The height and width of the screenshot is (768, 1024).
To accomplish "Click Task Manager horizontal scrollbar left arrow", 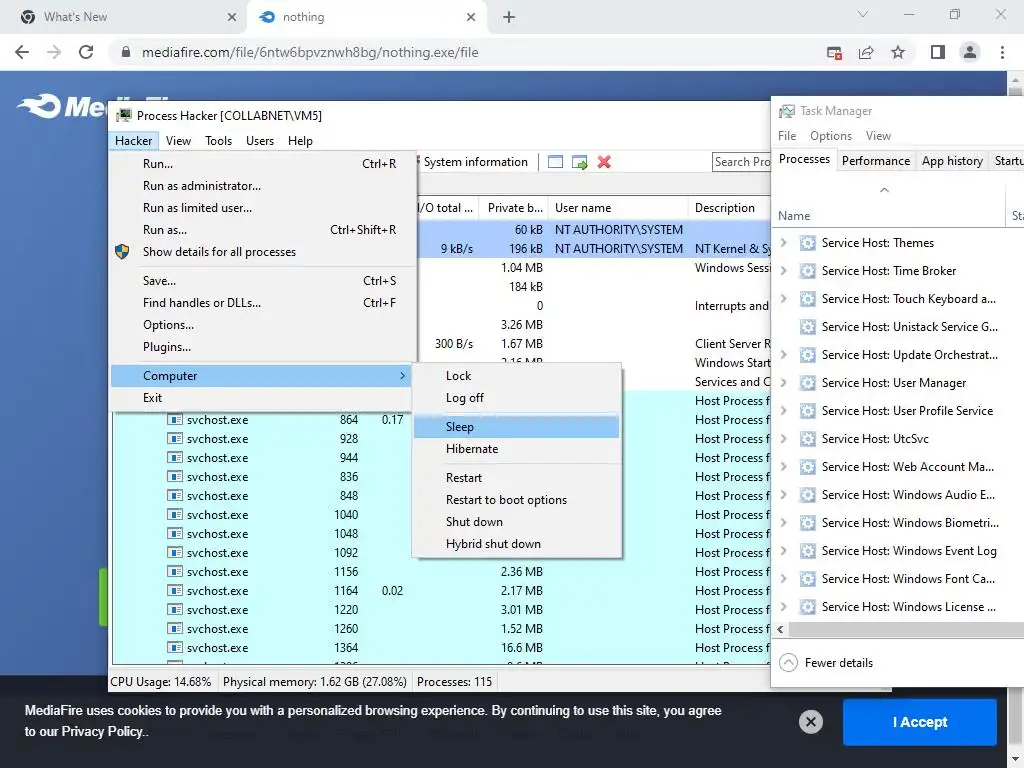I will point(780,630).
